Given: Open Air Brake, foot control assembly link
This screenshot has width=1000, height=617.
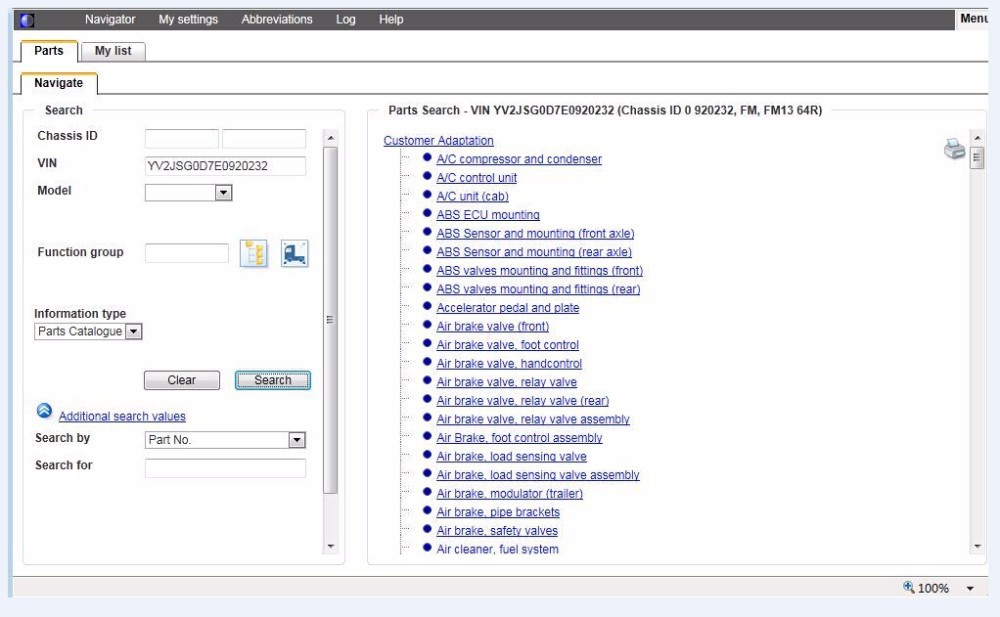Looking at the screenshot, I should tap(519, 438).
